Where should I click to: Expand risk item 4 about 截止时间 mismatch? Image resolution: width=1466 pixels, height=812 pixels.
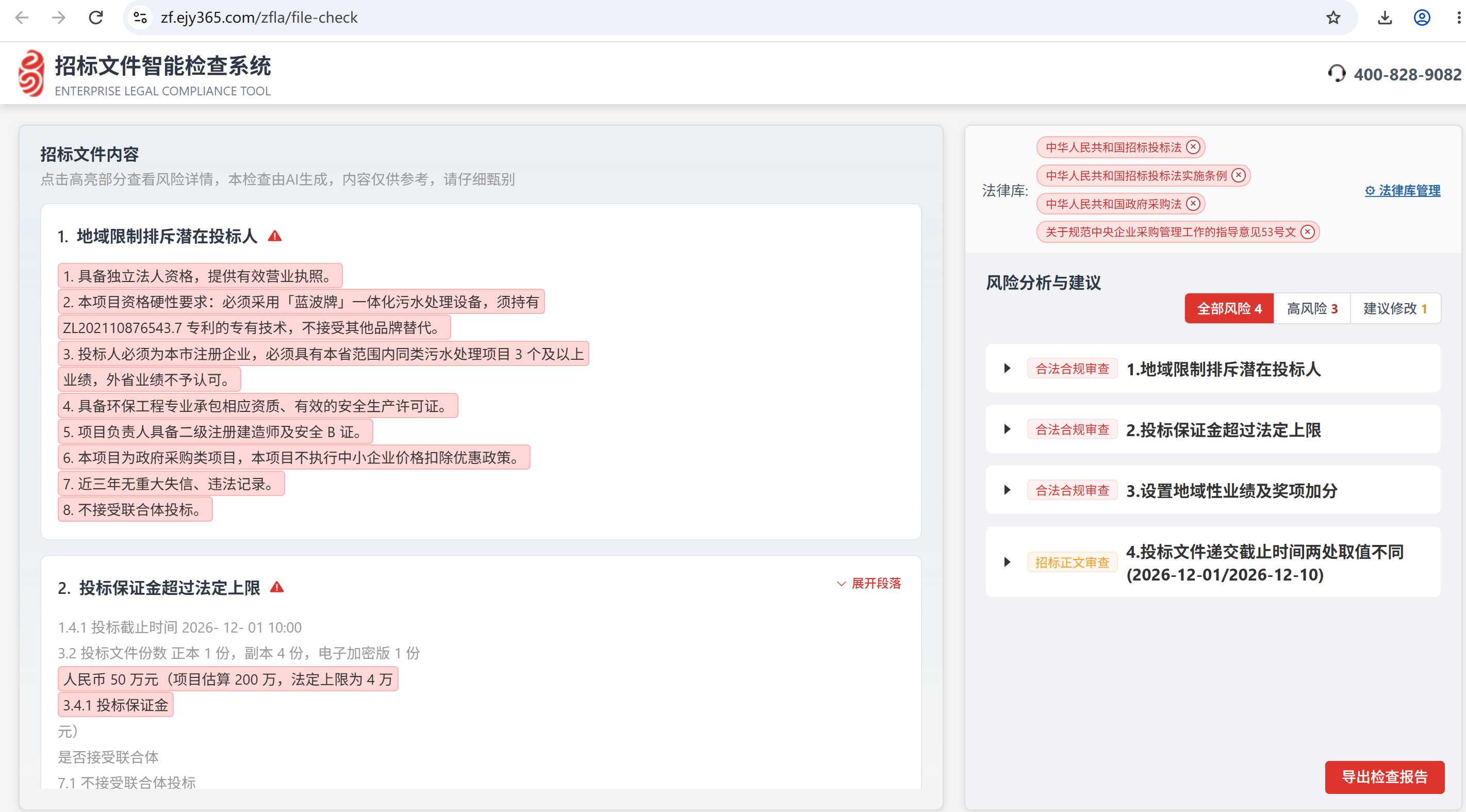pyautogui.click(x=1007, y=563)
